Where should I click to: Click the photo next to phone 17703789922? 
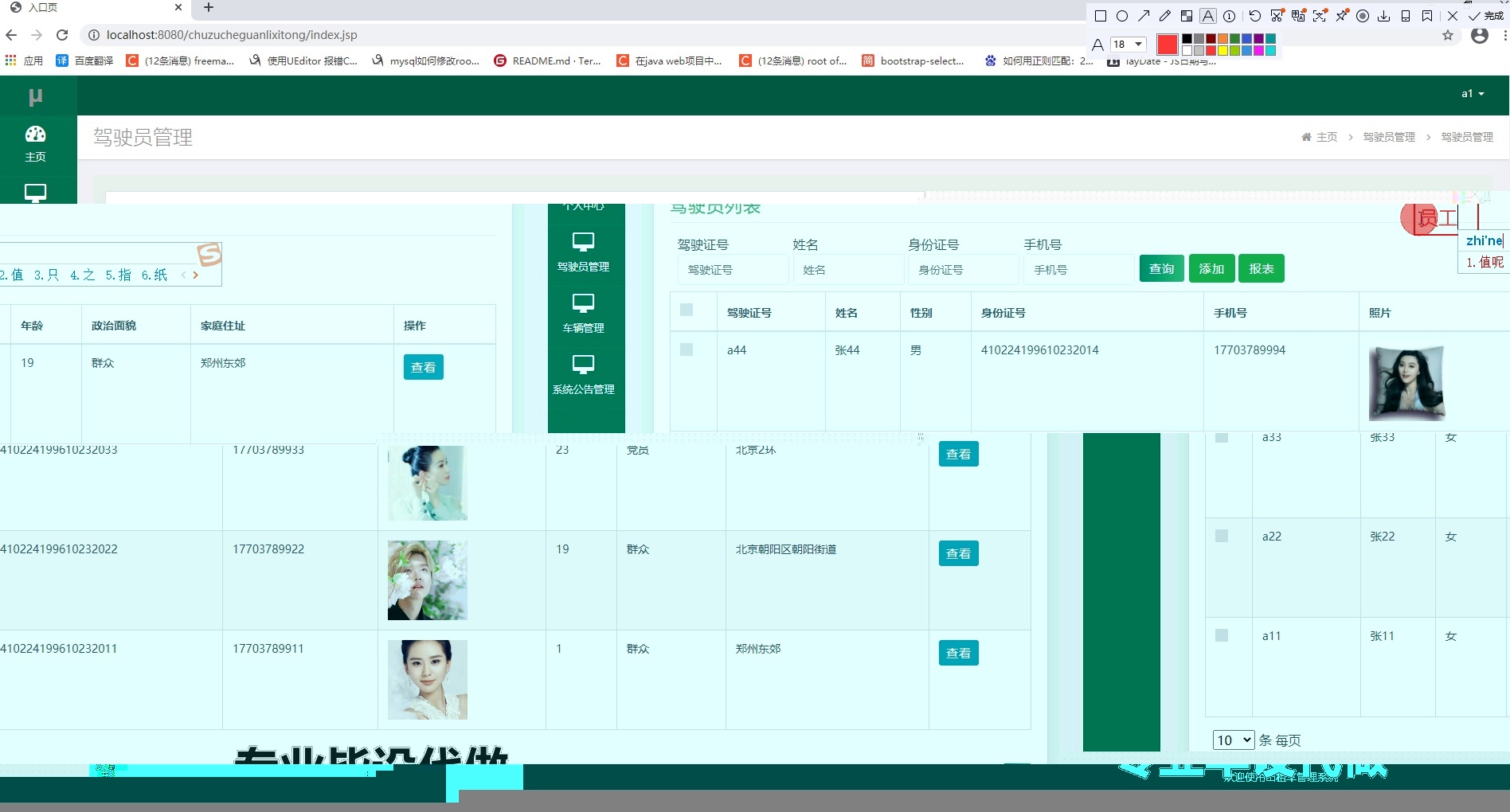tap(428, 580)
